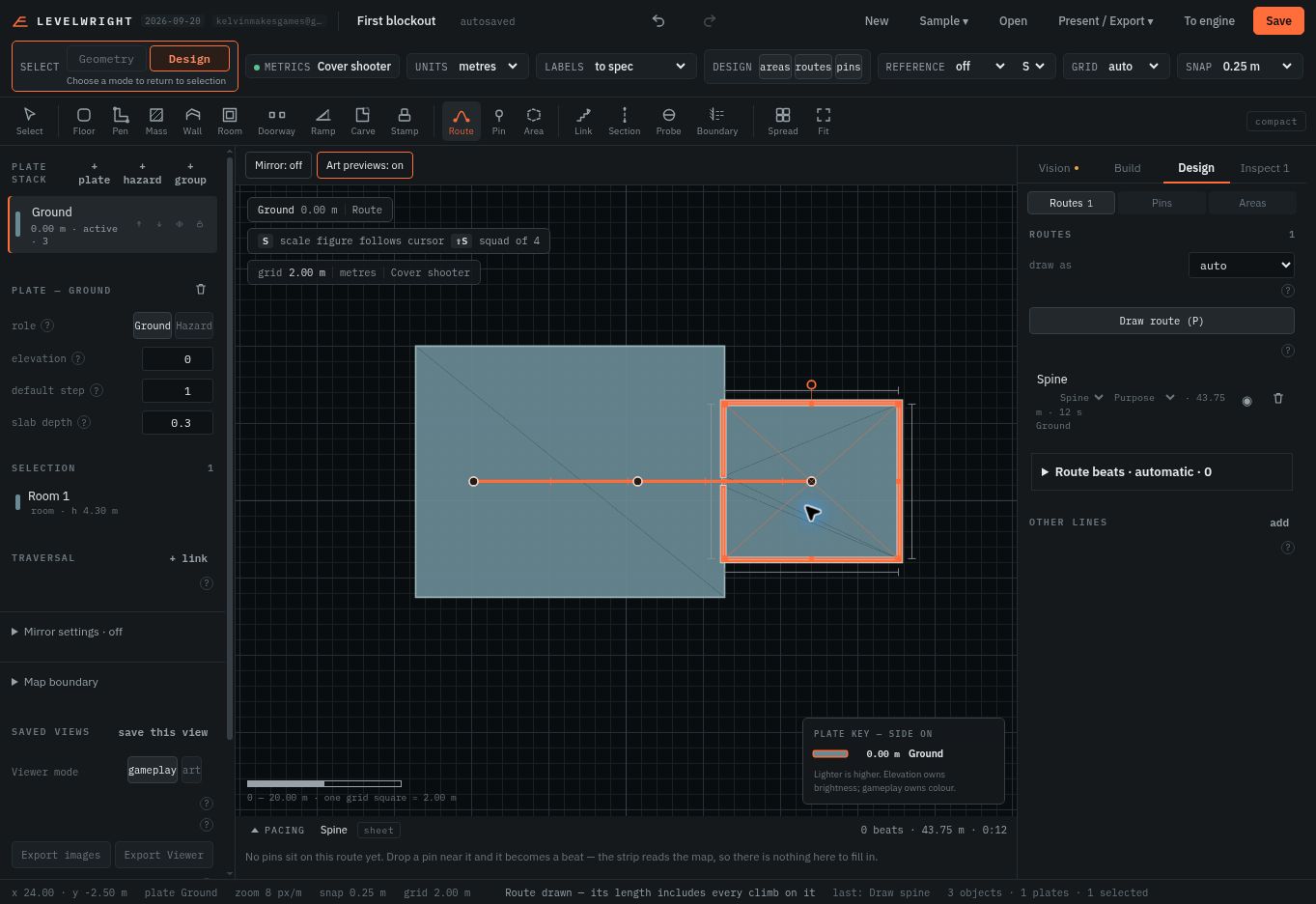The width and height of the screenshot is (1316, 904).
Task: Open the draw as auto dropdown
Action: (x=1241, y=265)
